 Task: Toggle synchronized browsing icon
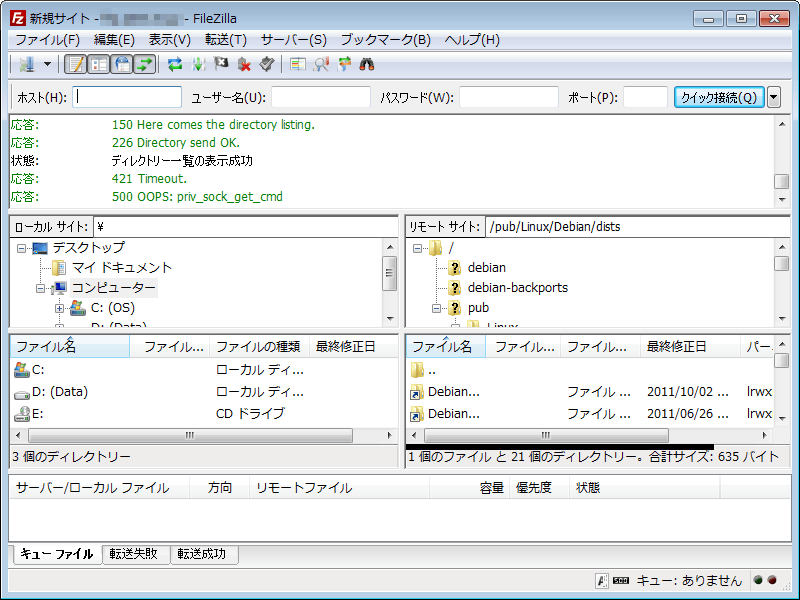pos(344,64)
